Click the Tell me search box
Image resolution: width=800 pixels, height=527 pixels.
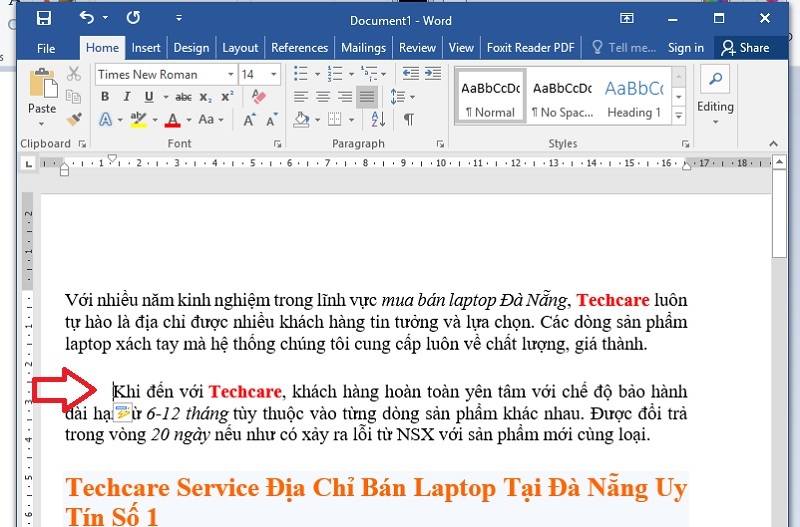coord(623,48)
